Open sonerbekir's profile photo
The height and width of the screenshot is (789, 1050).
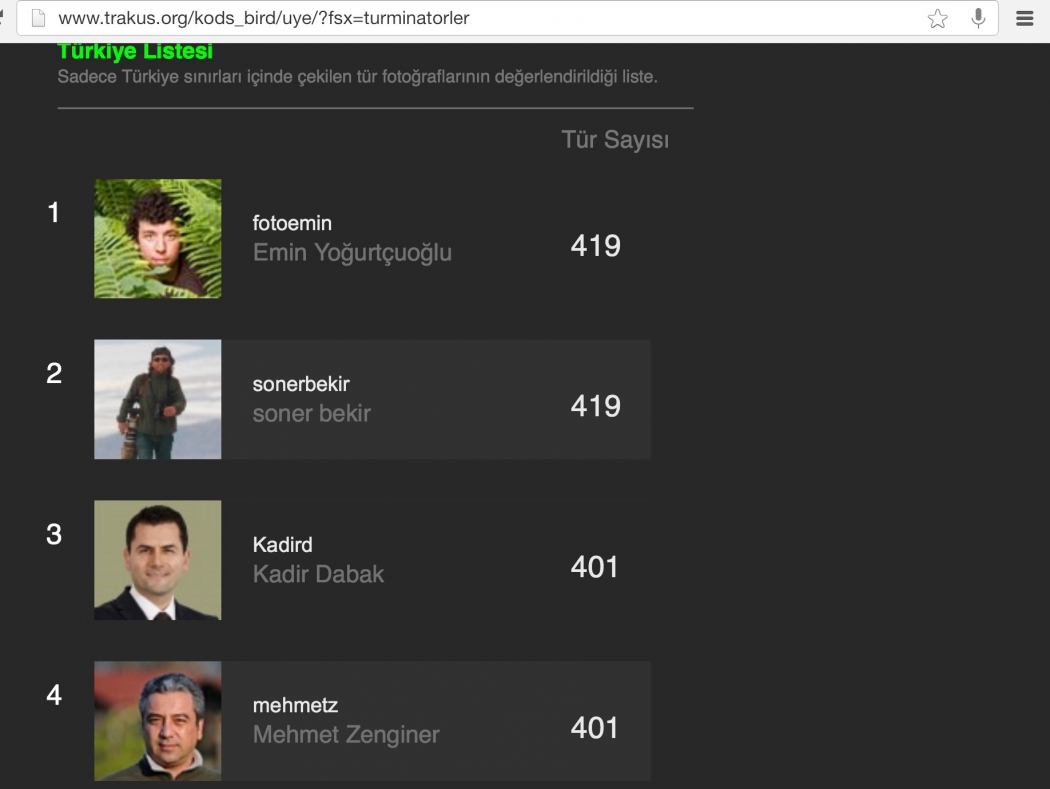pyautogui.click(x=157, y=399)
